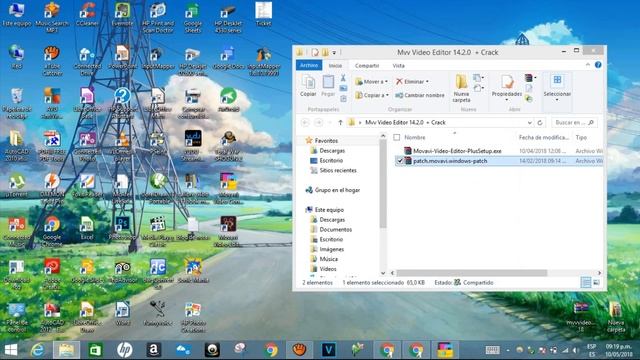
Task: Switch to large icons view in status bar
Action: point(596,282)
